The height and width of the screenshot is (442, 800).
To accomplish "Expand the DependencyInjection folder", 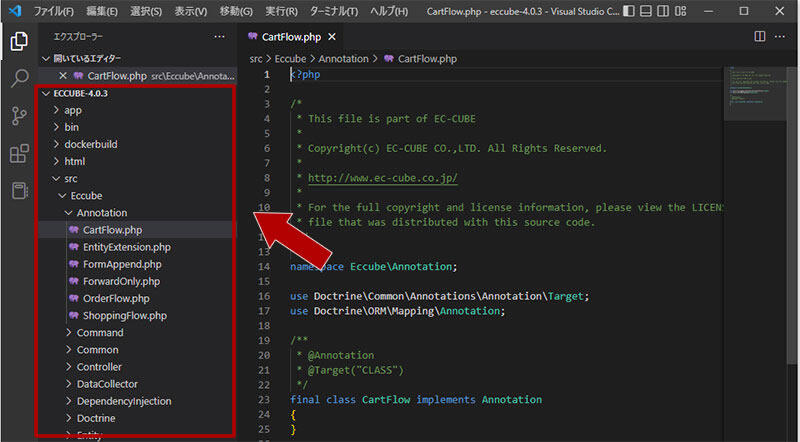I will (124, 401).
